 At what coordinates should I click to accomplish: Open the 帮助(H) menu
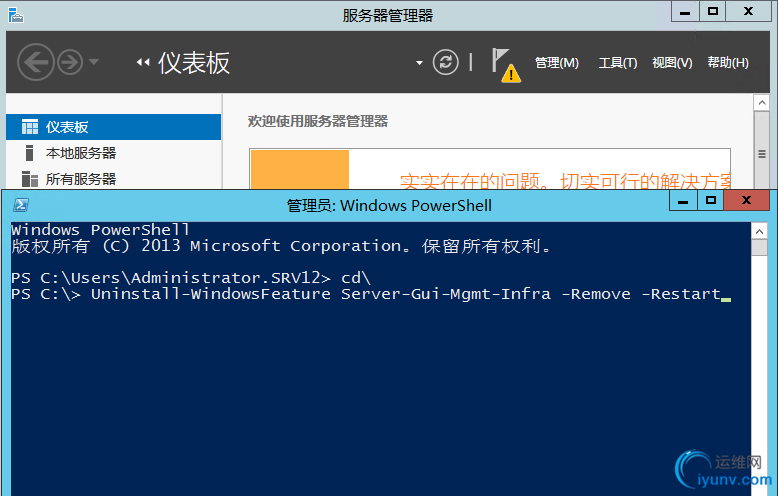click(x=727, y=63)
